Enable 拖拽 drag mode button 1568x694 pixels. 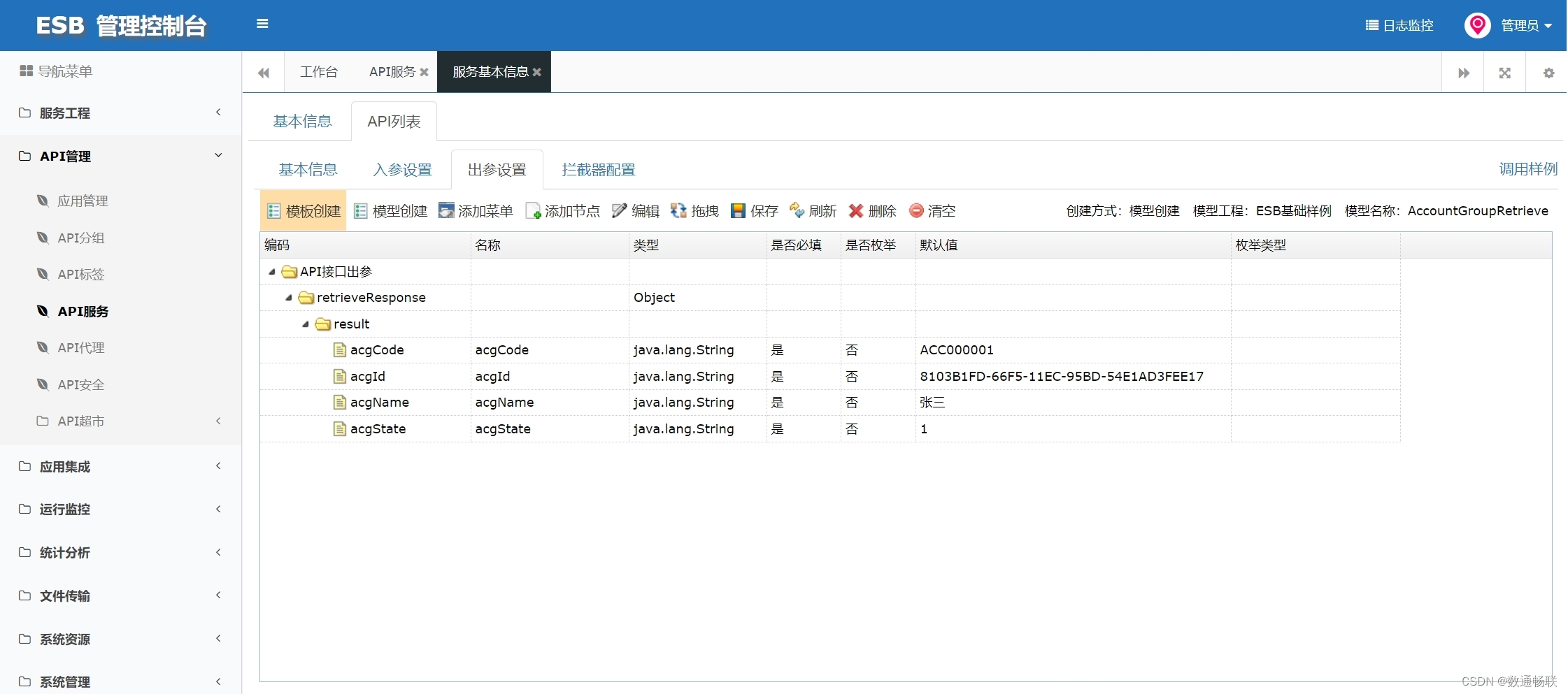tap(694, 211)
